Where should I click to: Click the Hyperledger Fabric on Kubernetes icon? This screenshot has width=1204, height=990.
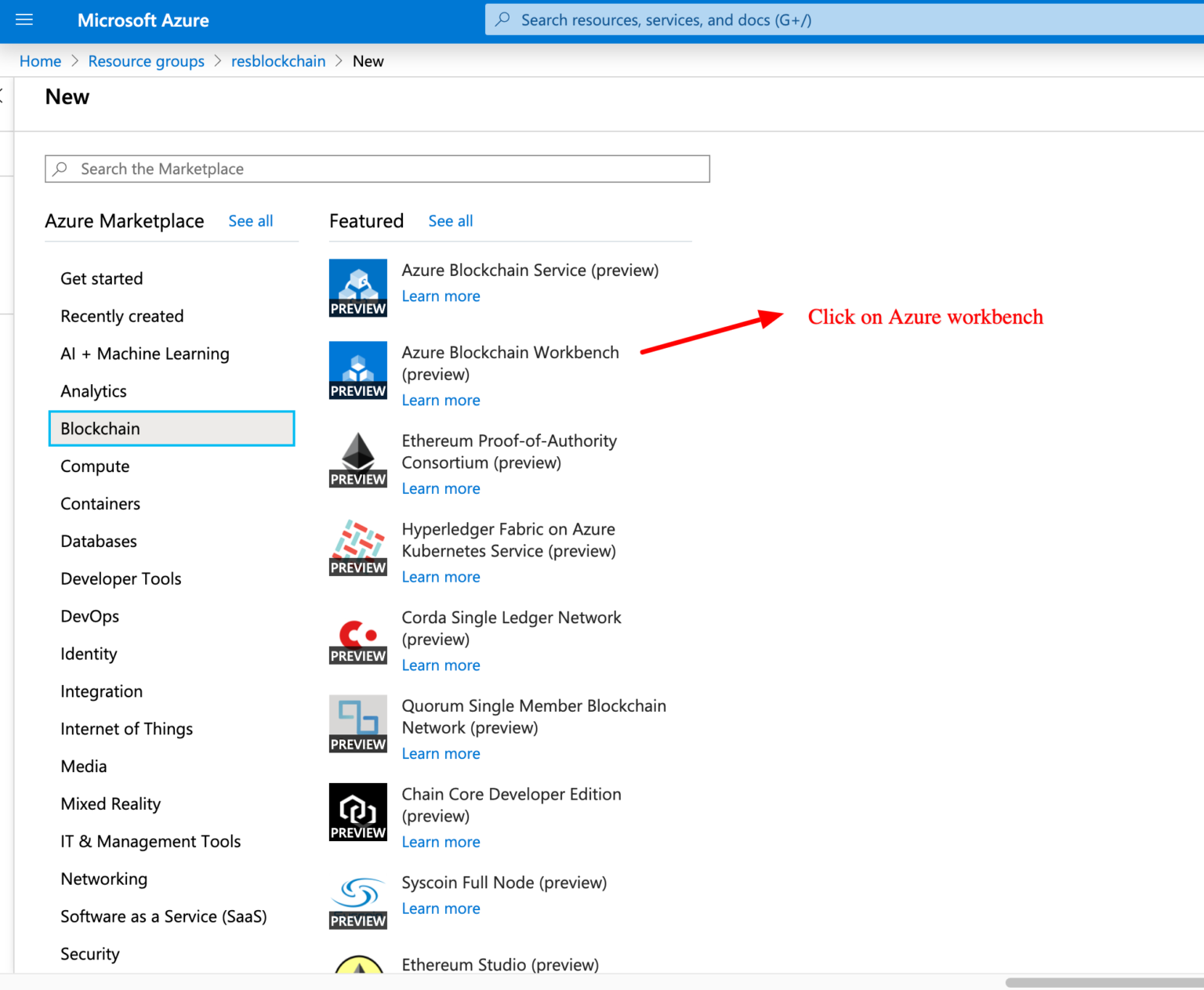357,548
